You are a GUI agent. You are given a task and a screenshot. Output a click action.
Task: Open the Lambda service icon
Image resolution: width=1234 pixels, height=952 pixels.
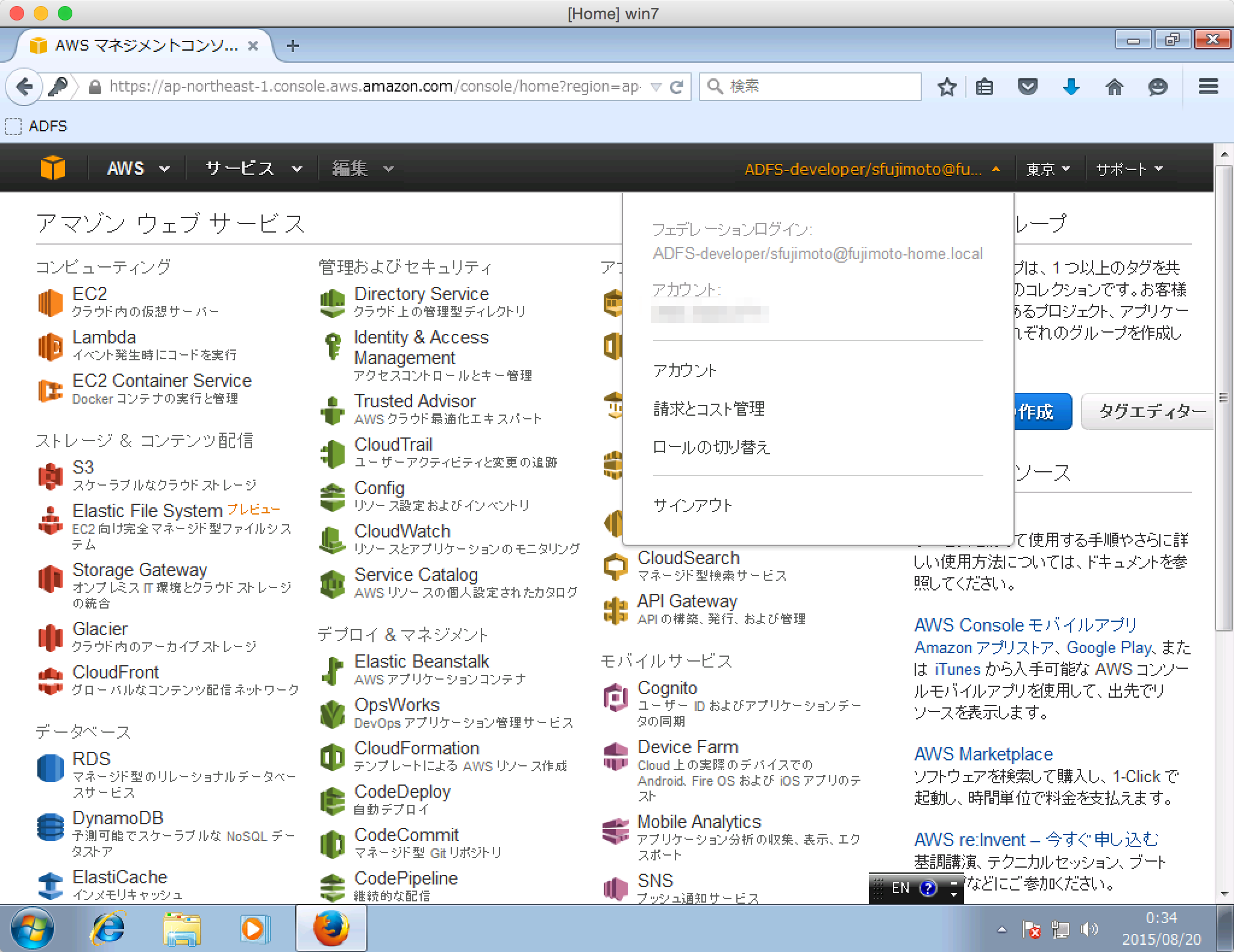[50, 346]
